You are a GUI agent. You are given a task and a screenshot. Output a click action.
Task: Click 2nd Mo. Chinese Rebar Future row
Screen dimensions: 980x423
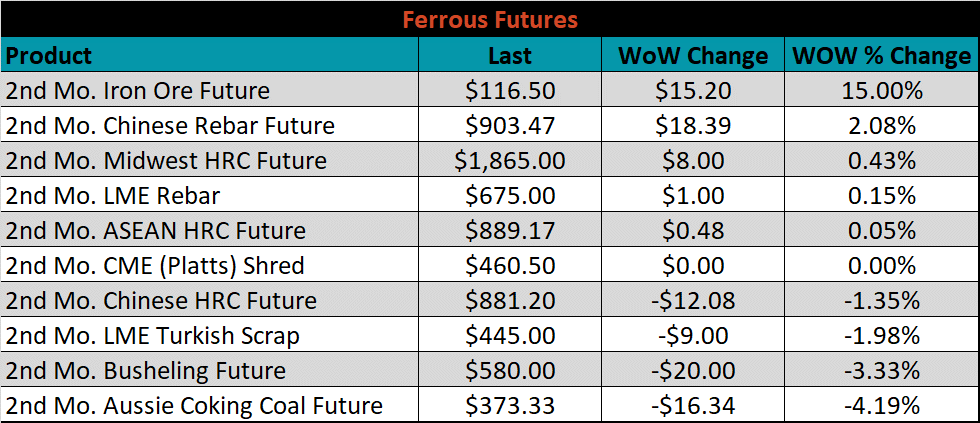[490, 125]
